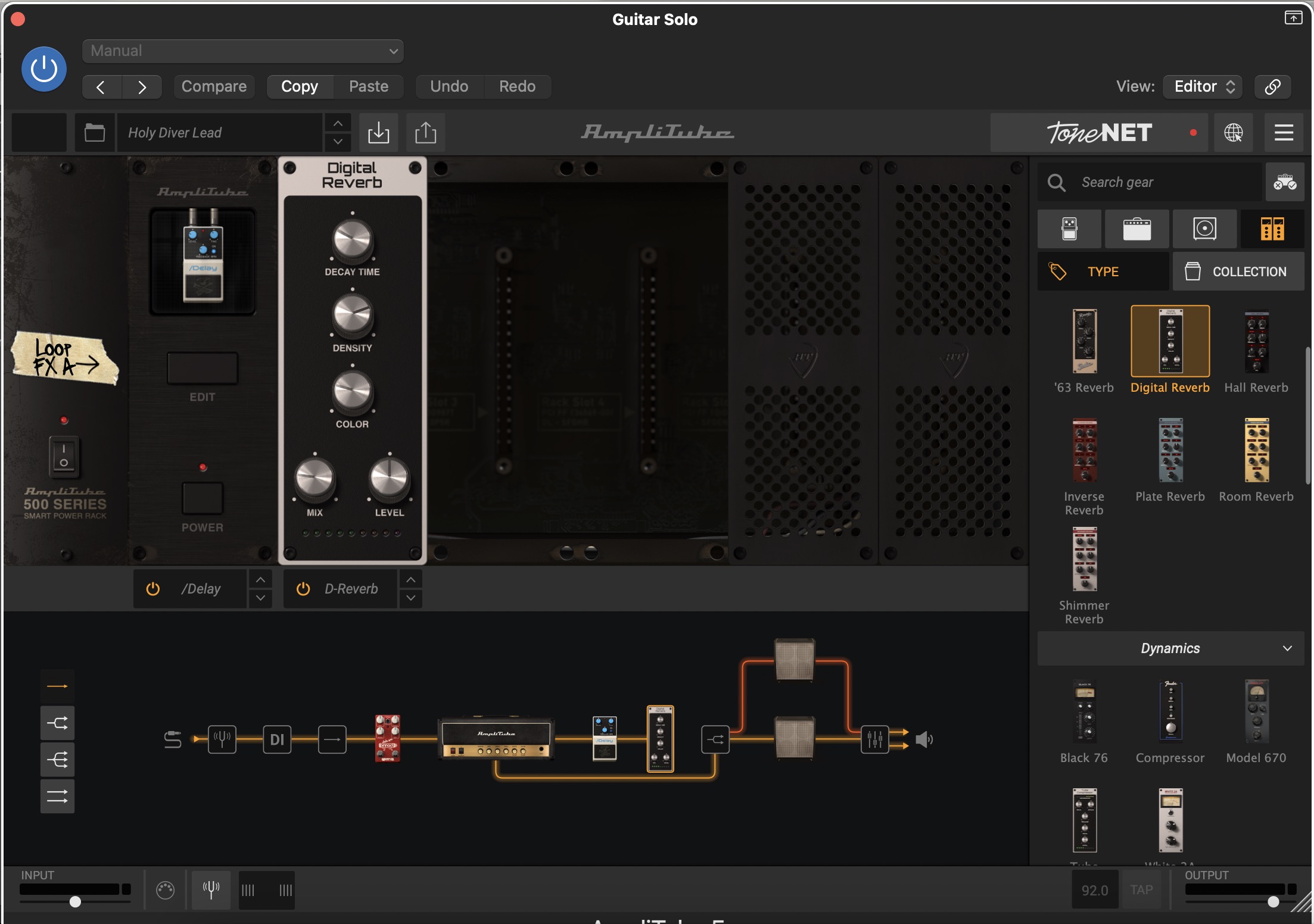This screenshot has width=1314, height=924.
Task: Show amplifier gear category
Action: 1136,229
